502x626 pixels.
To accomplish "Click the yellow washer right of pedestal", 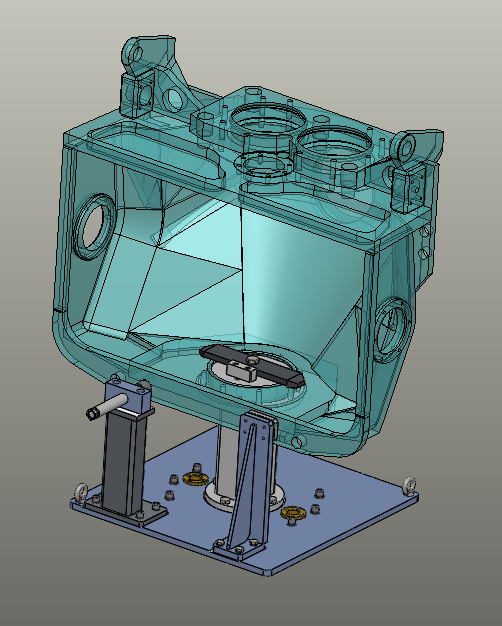I will pyautogui.click(x=294, y=513).
